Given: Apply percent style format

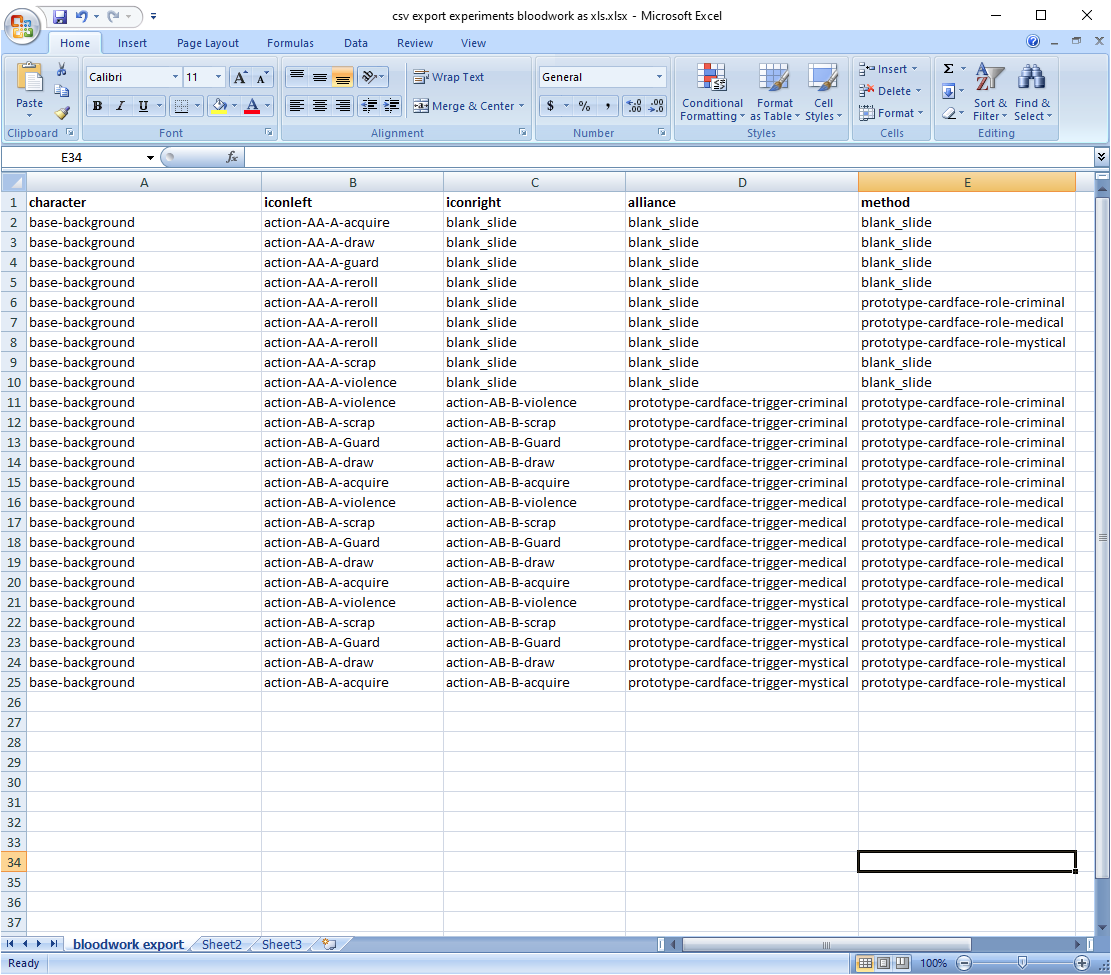Looking at the screenshot, I should (585, 106).
